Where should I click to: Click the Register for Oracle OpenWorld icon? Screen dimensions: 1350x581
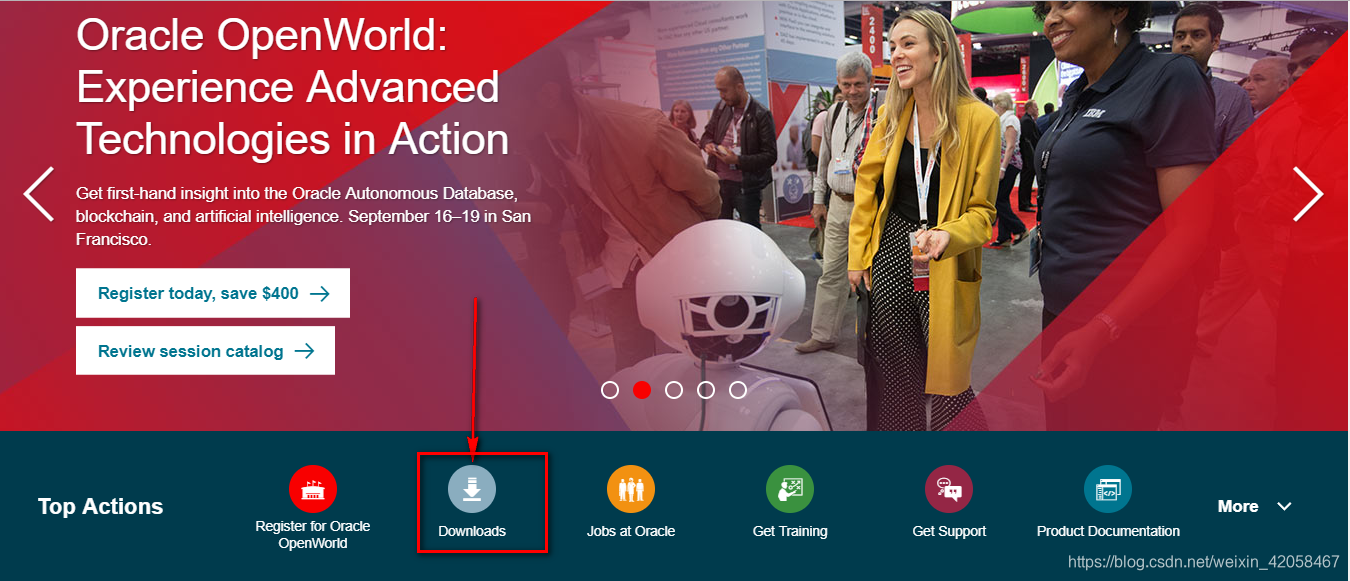click(313, 490)
